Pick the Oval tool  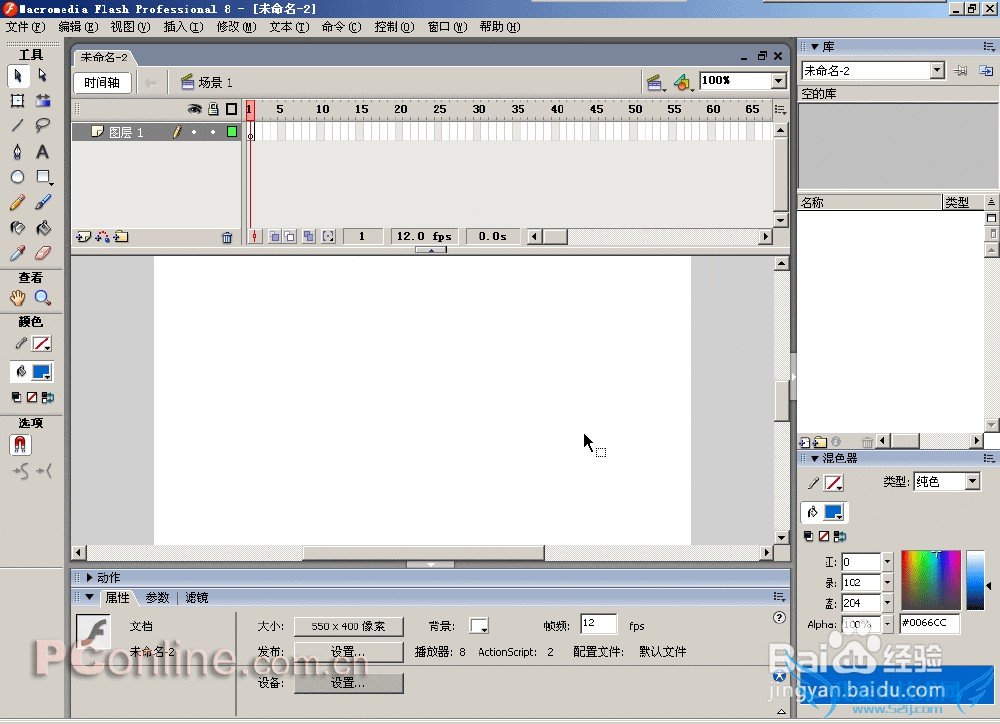pyautogui.click(x=17, y=178)
